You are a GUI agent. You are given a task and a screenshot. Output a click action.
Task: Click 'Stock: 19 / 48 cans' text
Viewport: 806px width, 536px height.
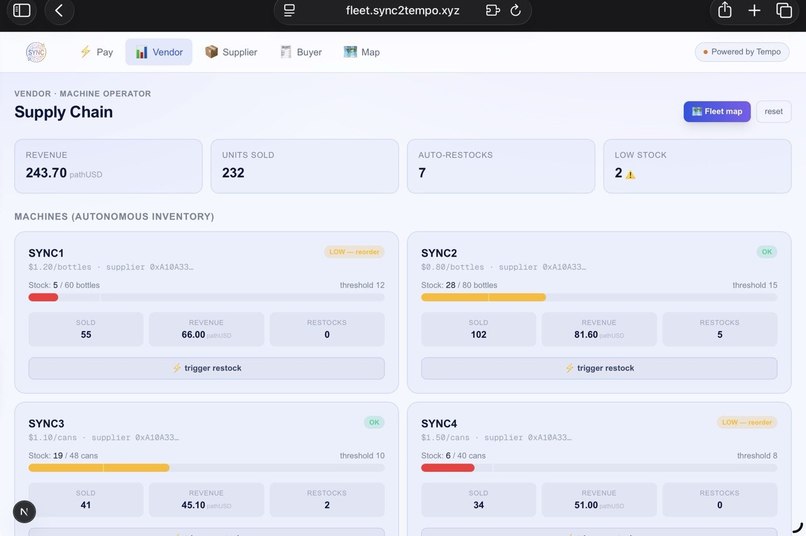coord(63,455)
